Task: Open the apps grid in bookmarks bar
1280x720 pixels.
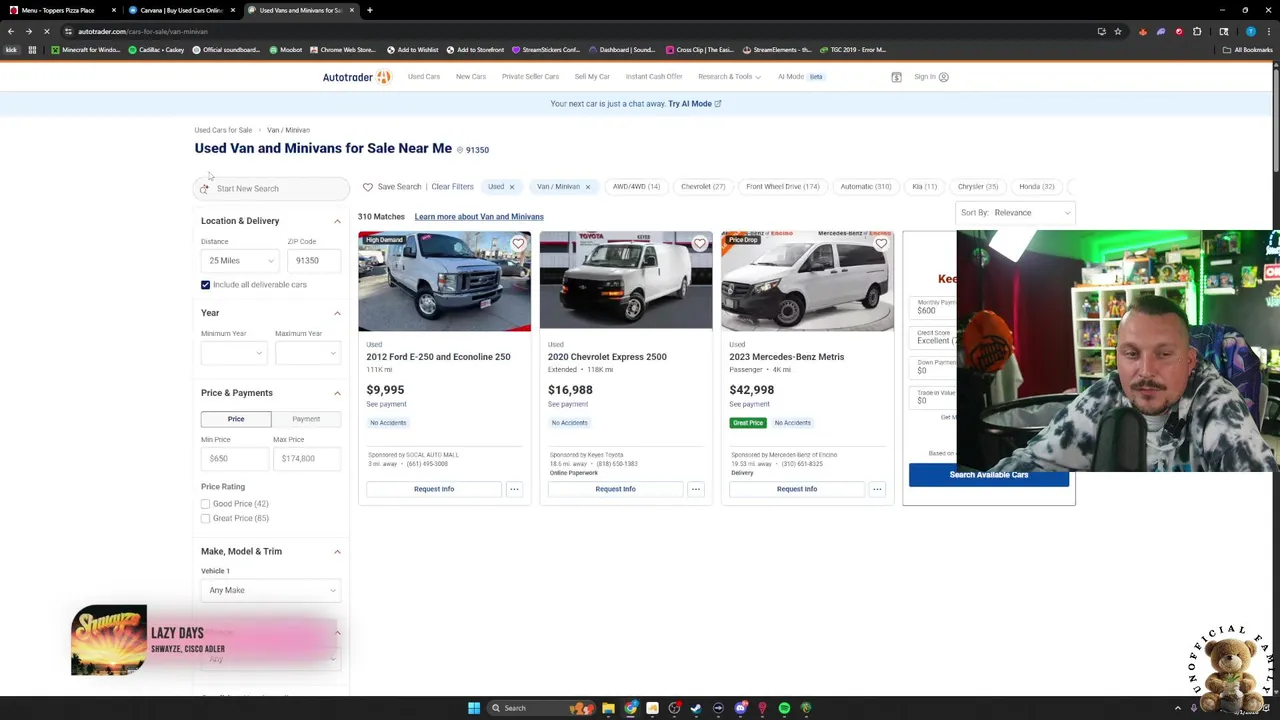Action: pos(32,50)
